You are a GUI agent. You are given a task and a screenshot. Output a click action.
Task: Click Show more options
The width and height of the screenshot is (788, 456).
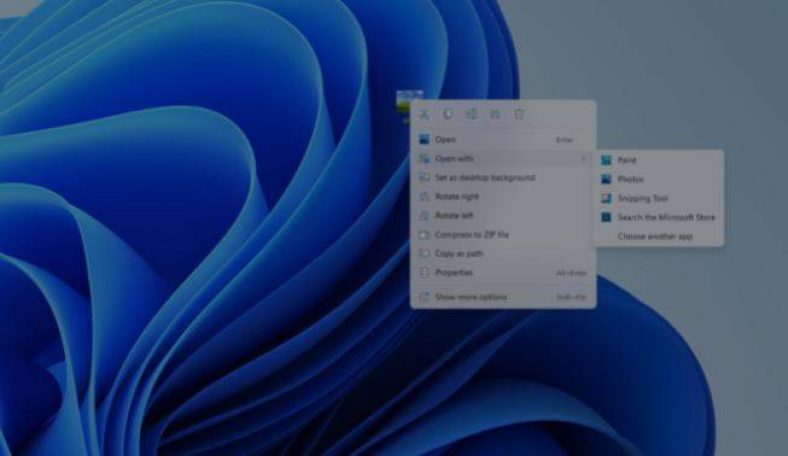coord(503,297)
